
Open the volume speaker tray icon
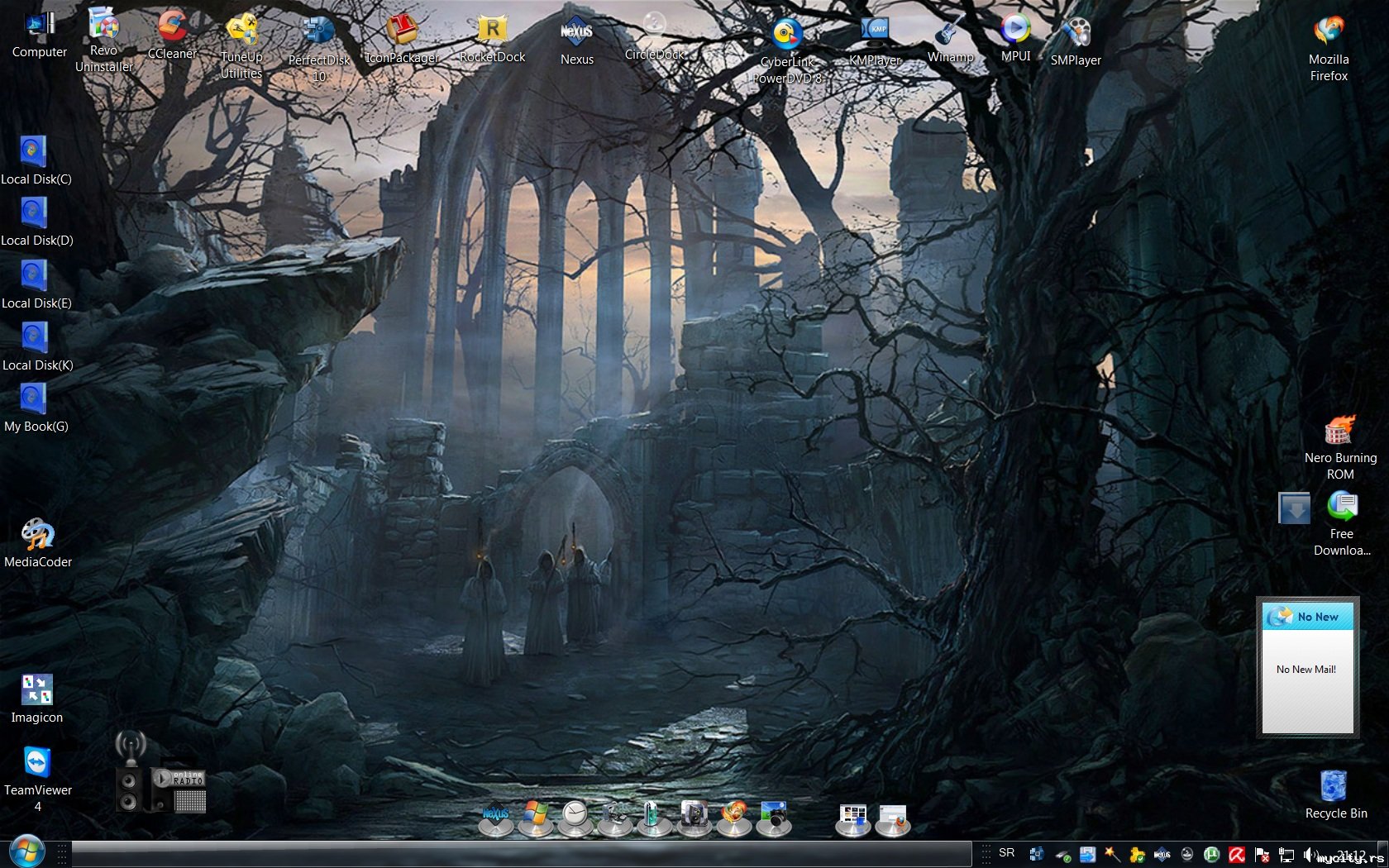(1311, 855)
